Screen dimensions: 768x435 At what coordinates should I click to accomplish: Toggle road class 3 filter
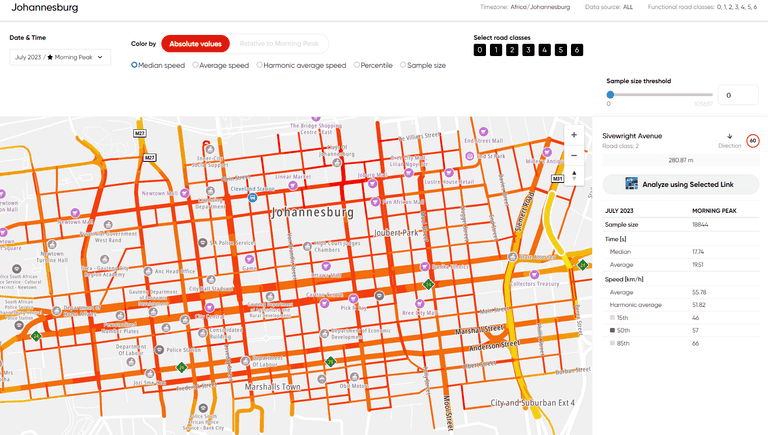(x=529, y=50)
